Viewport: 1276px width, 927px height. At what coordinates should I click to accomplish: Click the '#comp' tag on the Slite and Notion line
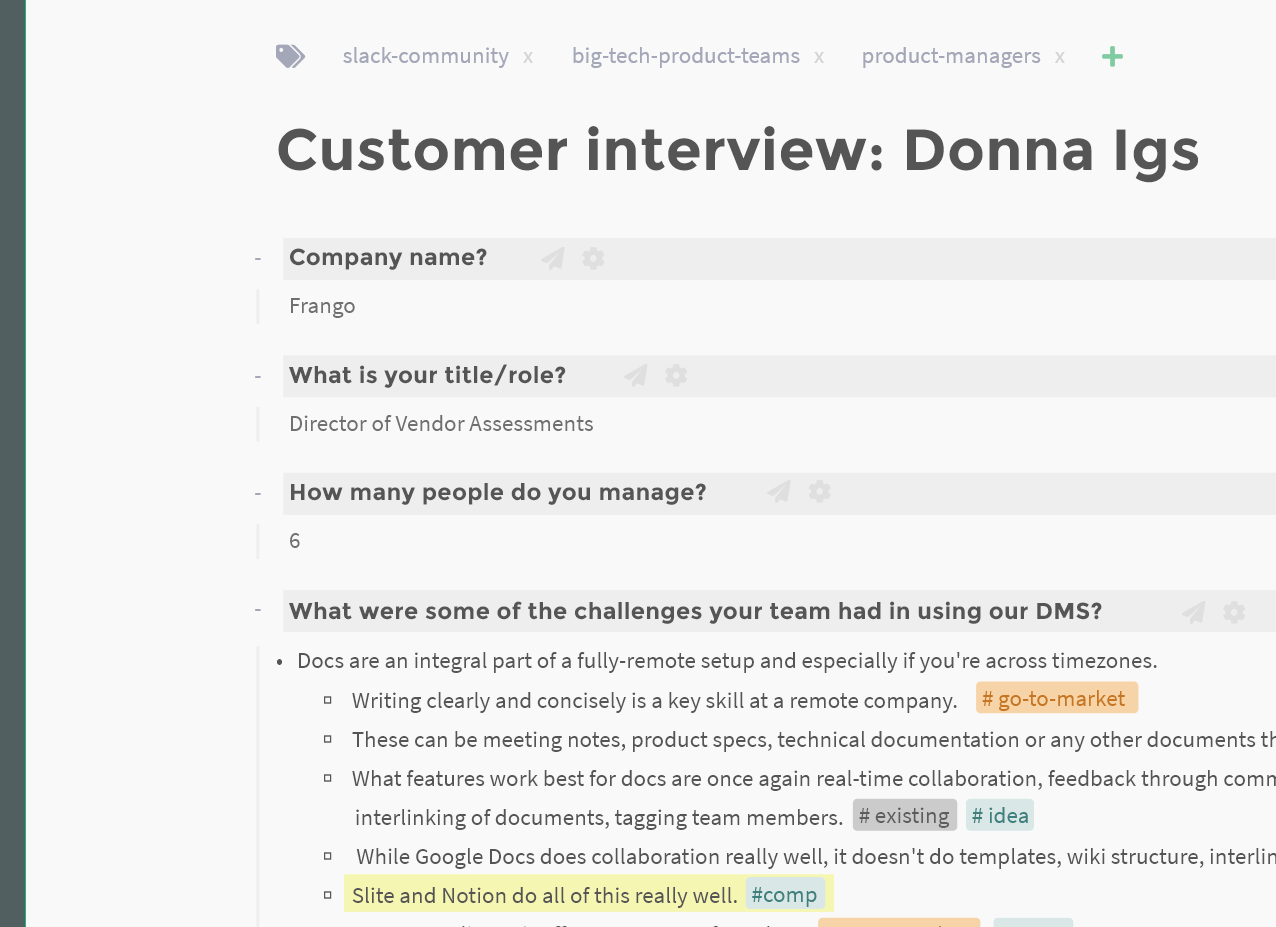(x=784, y=894)
